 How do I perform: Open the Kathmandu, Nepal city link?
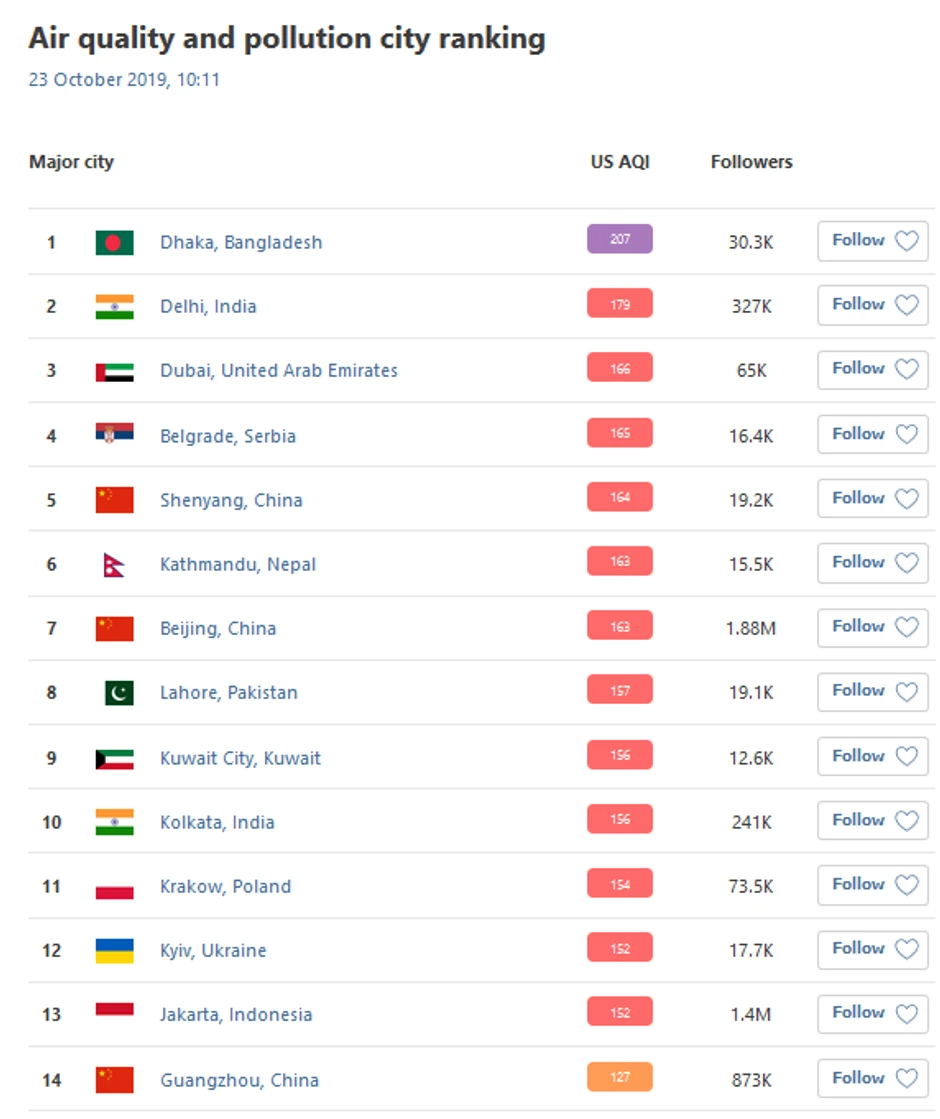click(x=238, y=564)
